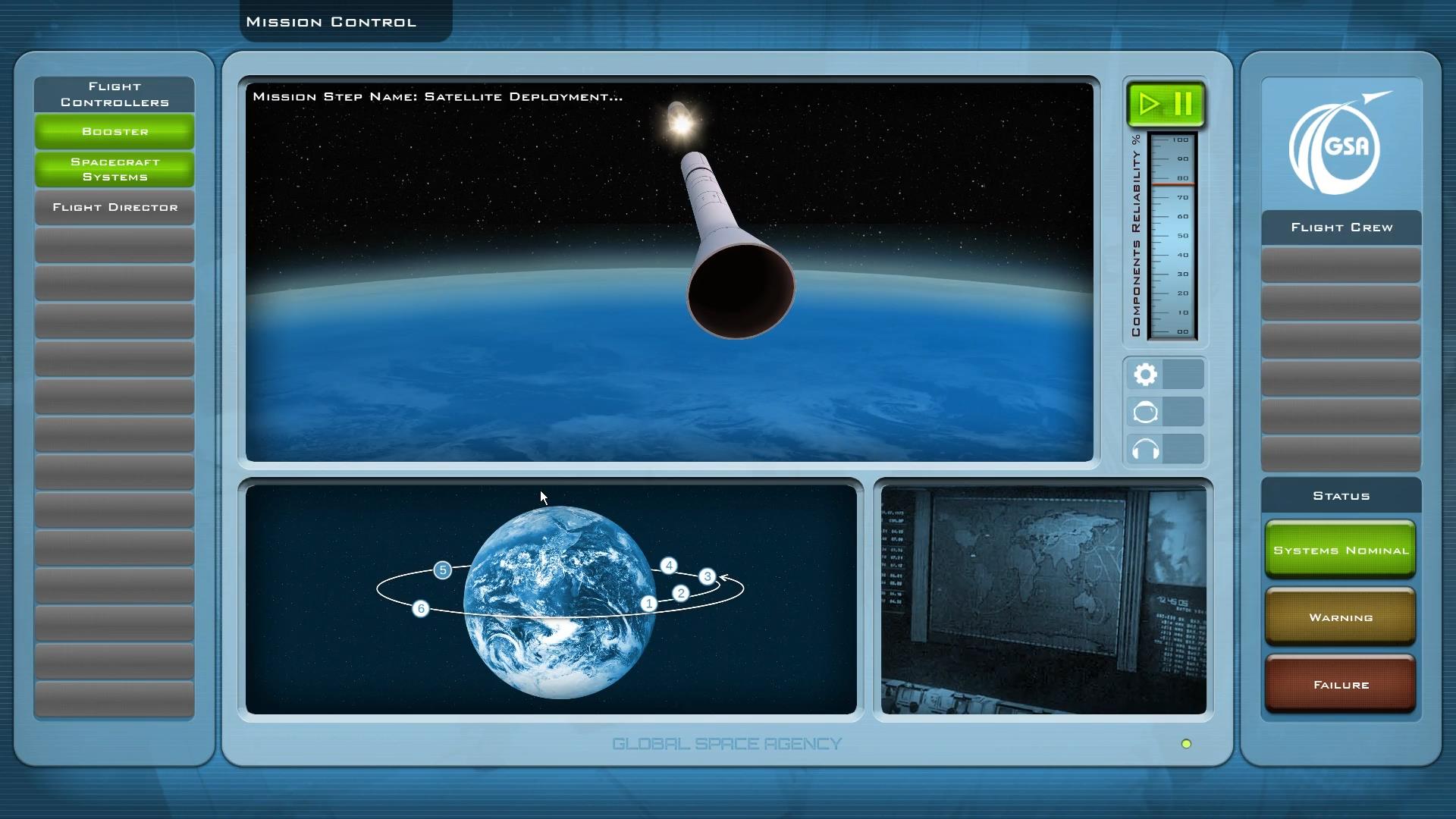Choose the Spacecraft Systems controller
Viewport: 1456px width, 819px height.
pos(115,169)
